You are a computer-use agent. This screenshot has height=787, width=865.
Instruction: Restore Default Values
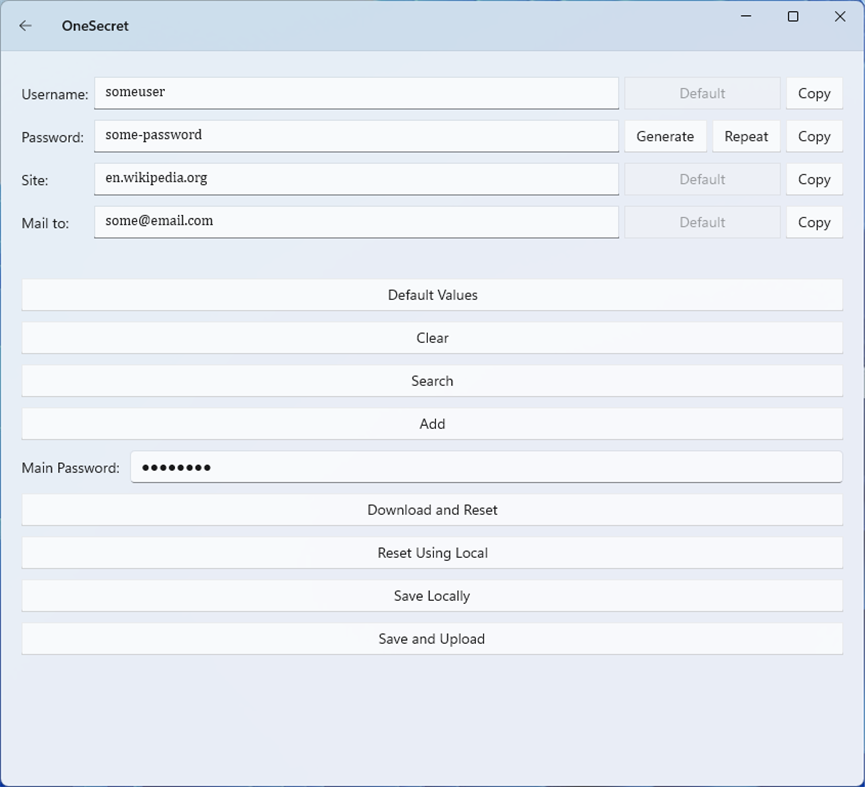coord(432,295)
